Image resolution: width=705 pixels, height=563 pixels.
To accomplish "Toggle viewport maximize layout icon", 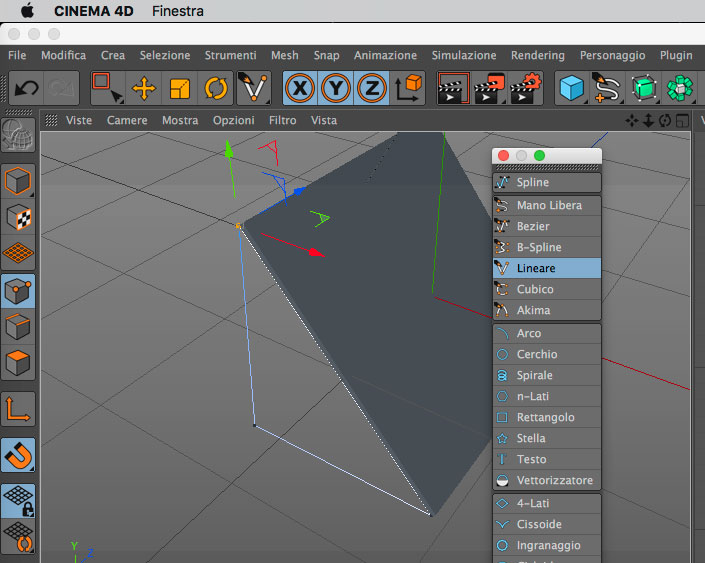I will click(x=683, y=121).
